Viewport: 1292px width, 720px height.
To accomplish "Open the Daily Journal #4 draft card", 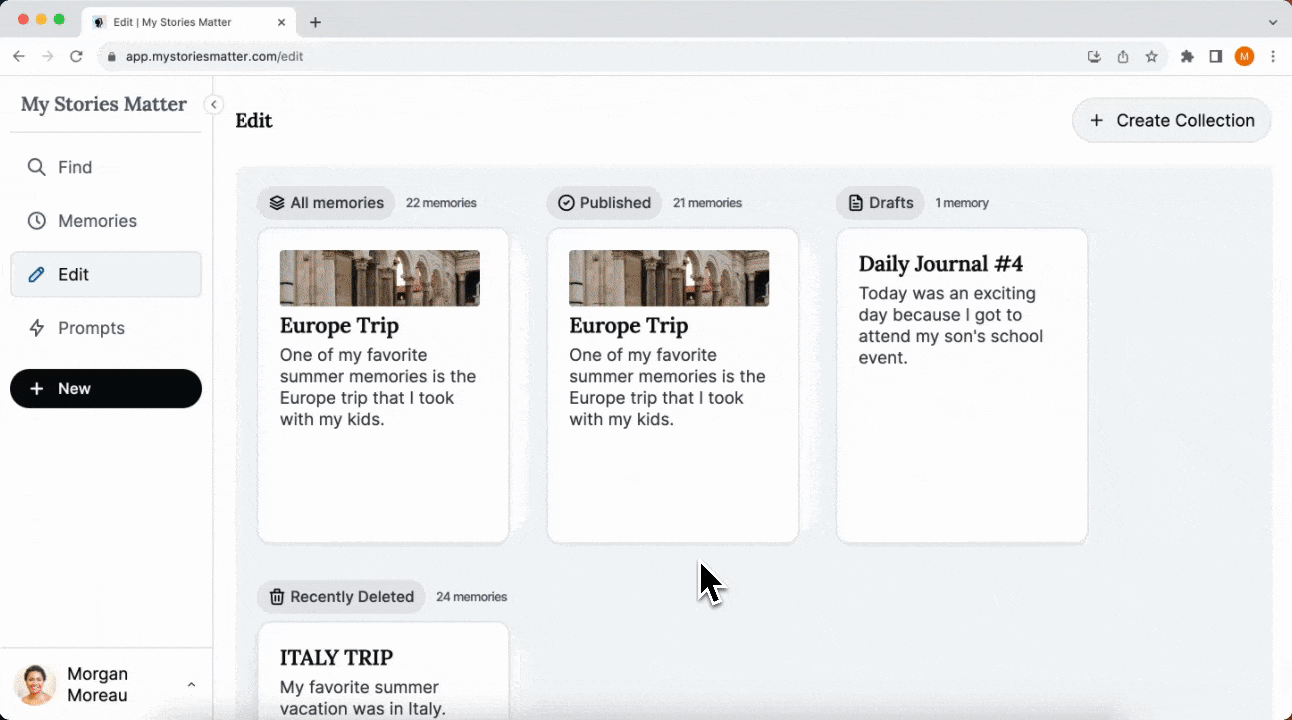I will (x=962, y=386).
